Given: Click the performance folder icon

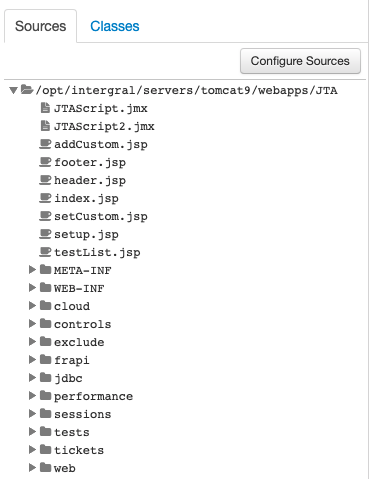Looking at the screenshot, I should pos(45,395).
